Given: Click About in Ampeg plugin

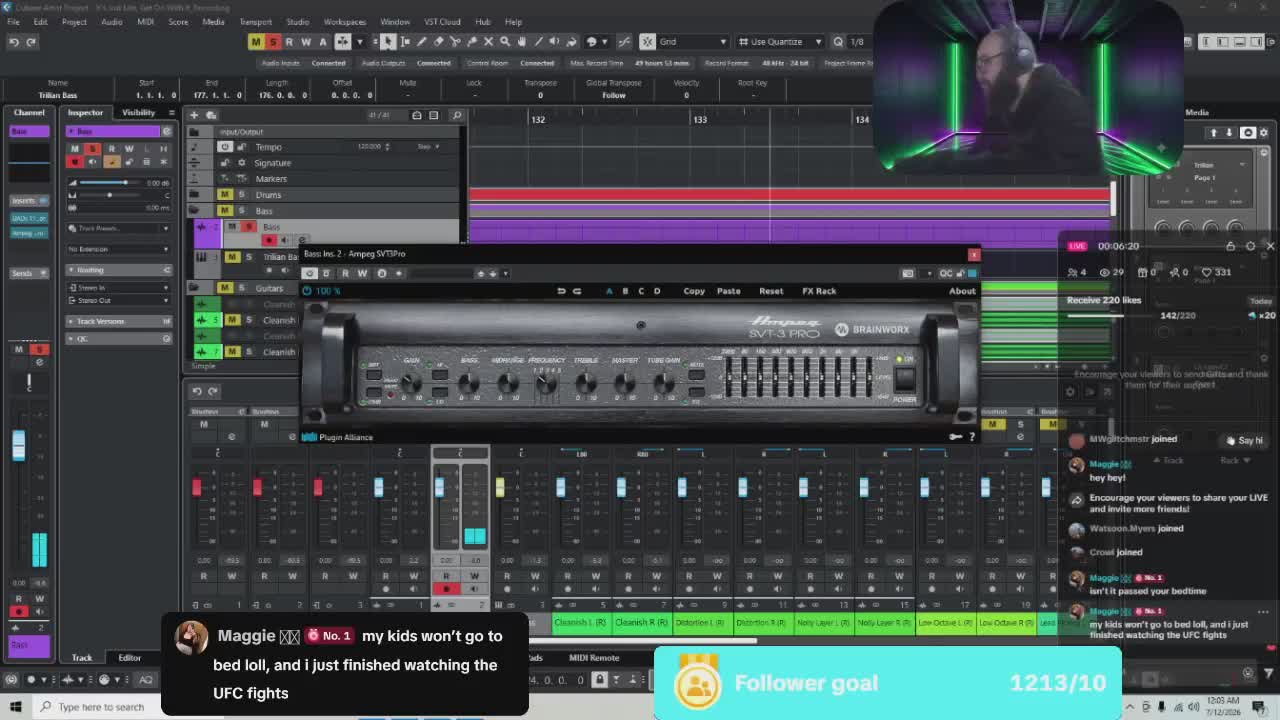Looking at the screenshot, I should pyautogui.click(x=962, y=291).
